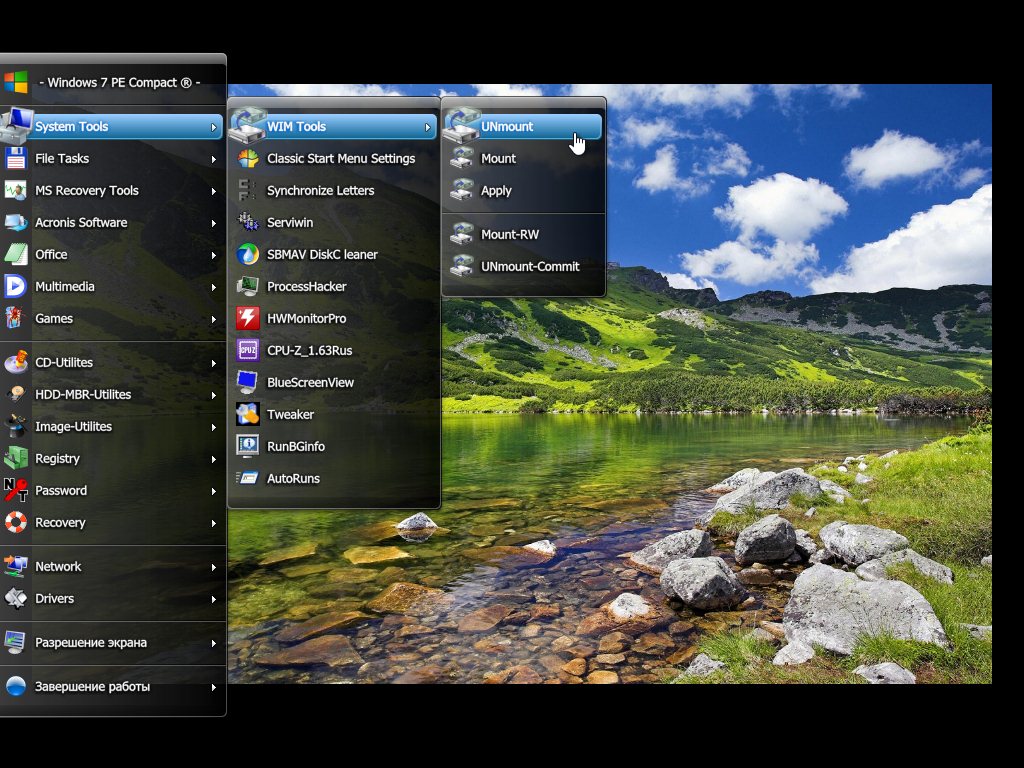1024x768 pixels.
Task: Expand the Acronis Software submenu arrow
Action: (213, 223)
